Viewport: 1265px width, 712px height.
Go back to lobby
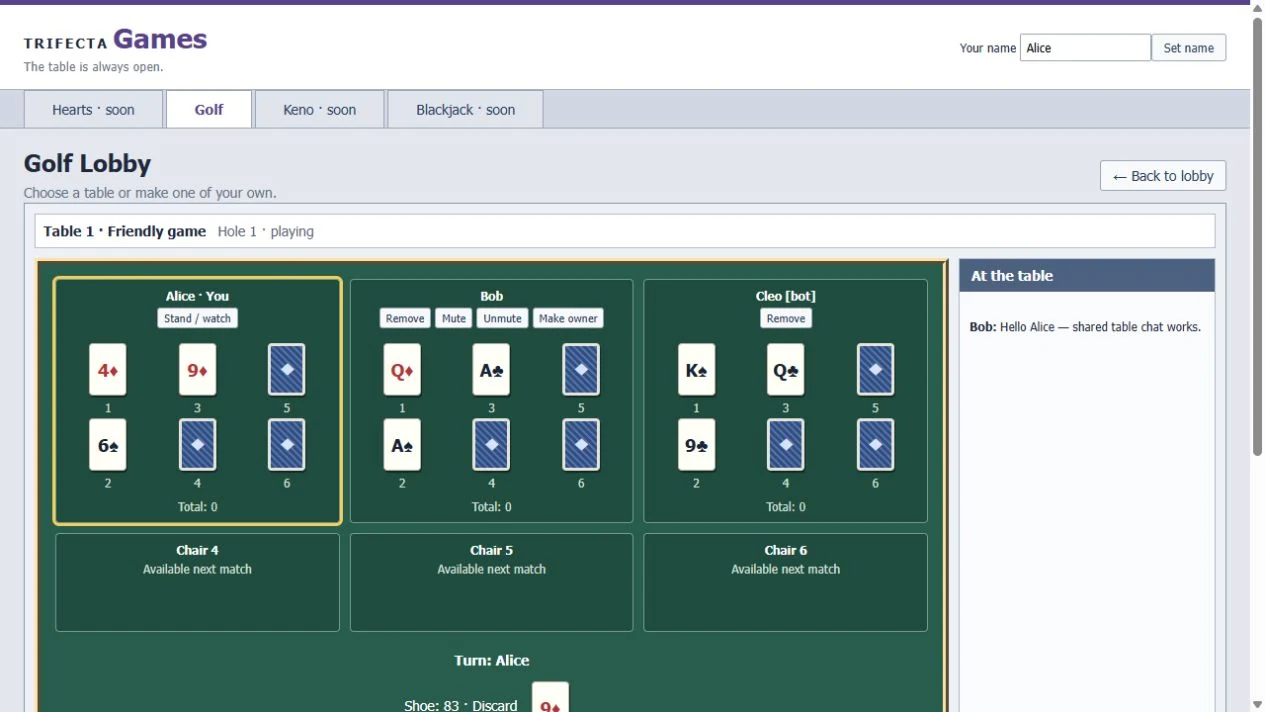(1163, 176)
